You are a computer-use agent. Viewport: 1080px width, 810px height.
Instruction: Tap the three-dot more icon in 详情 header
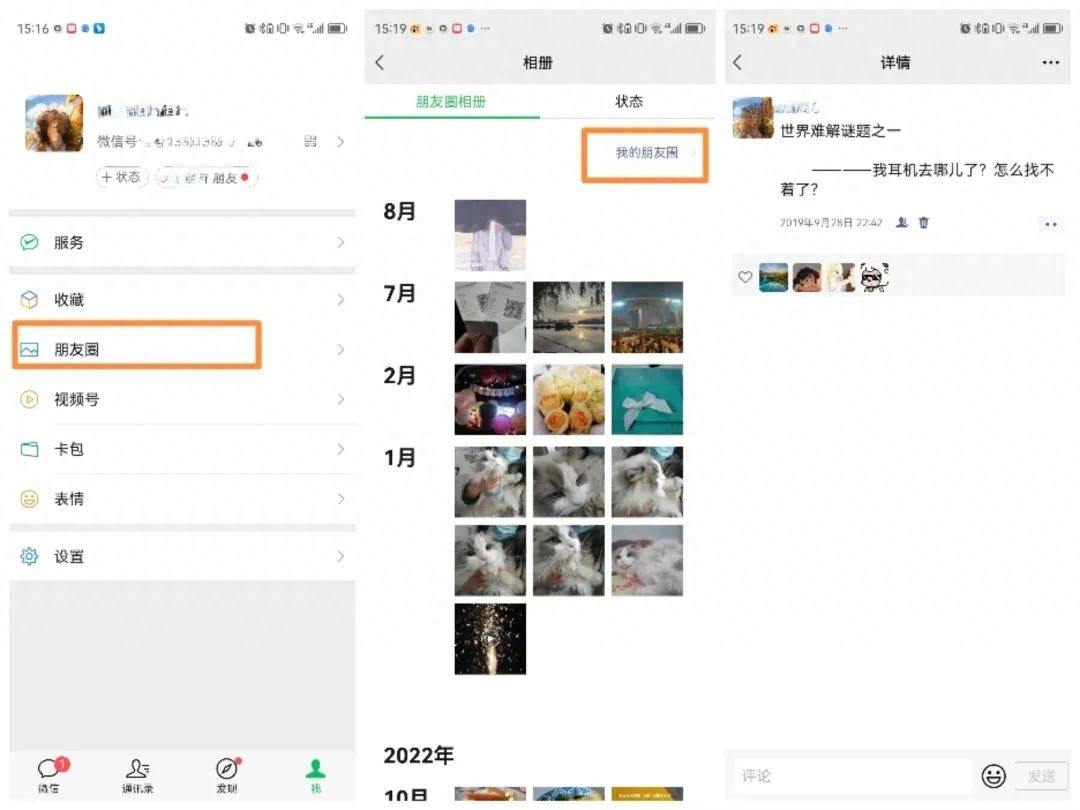tap(1050, 62)
